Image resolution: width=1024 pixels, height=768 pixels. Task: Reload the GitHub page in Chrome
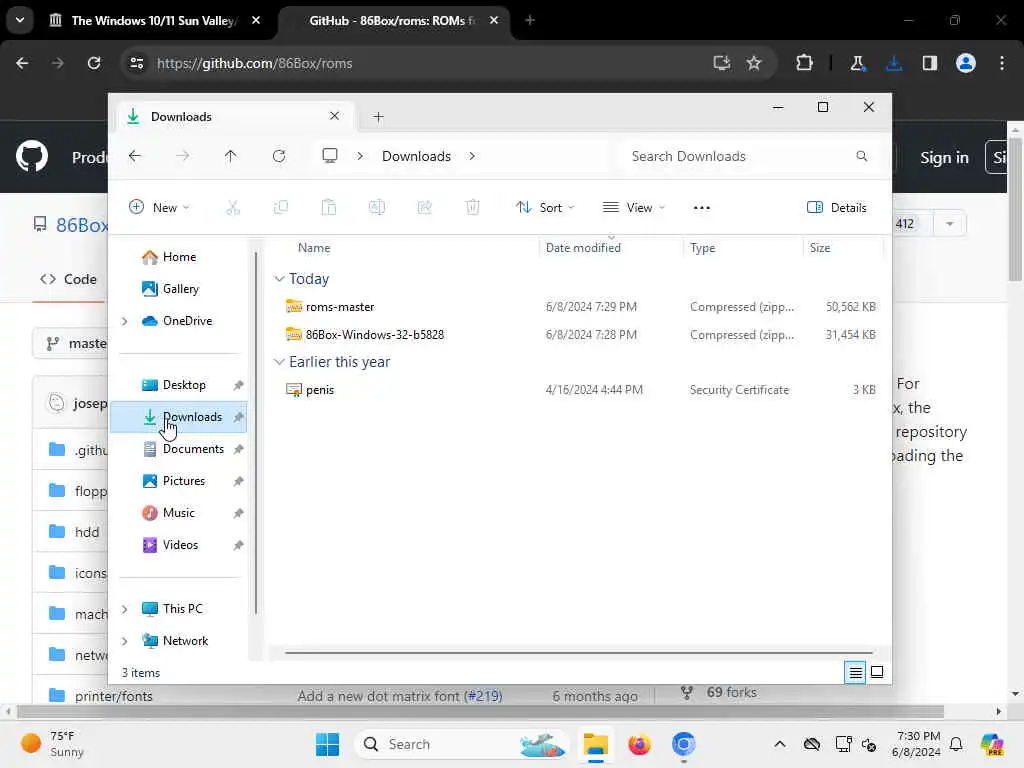click(94, 63)
